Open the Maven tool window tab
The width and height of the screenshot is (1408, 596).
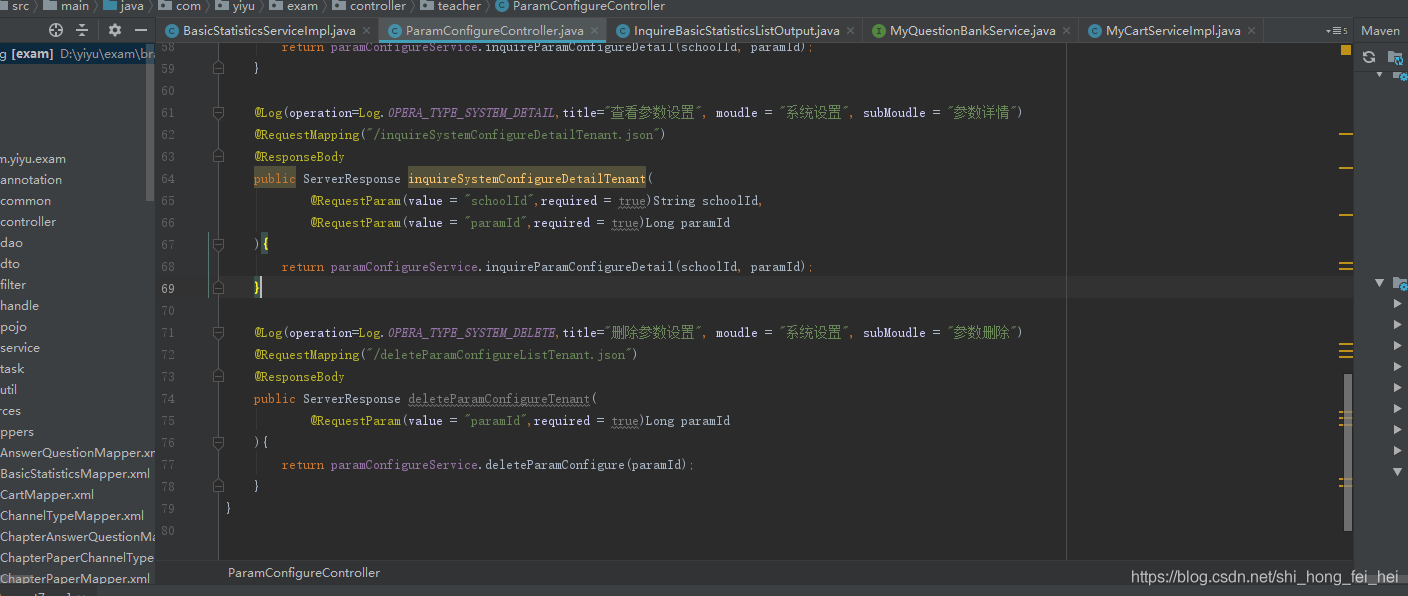pos(1380,30)
